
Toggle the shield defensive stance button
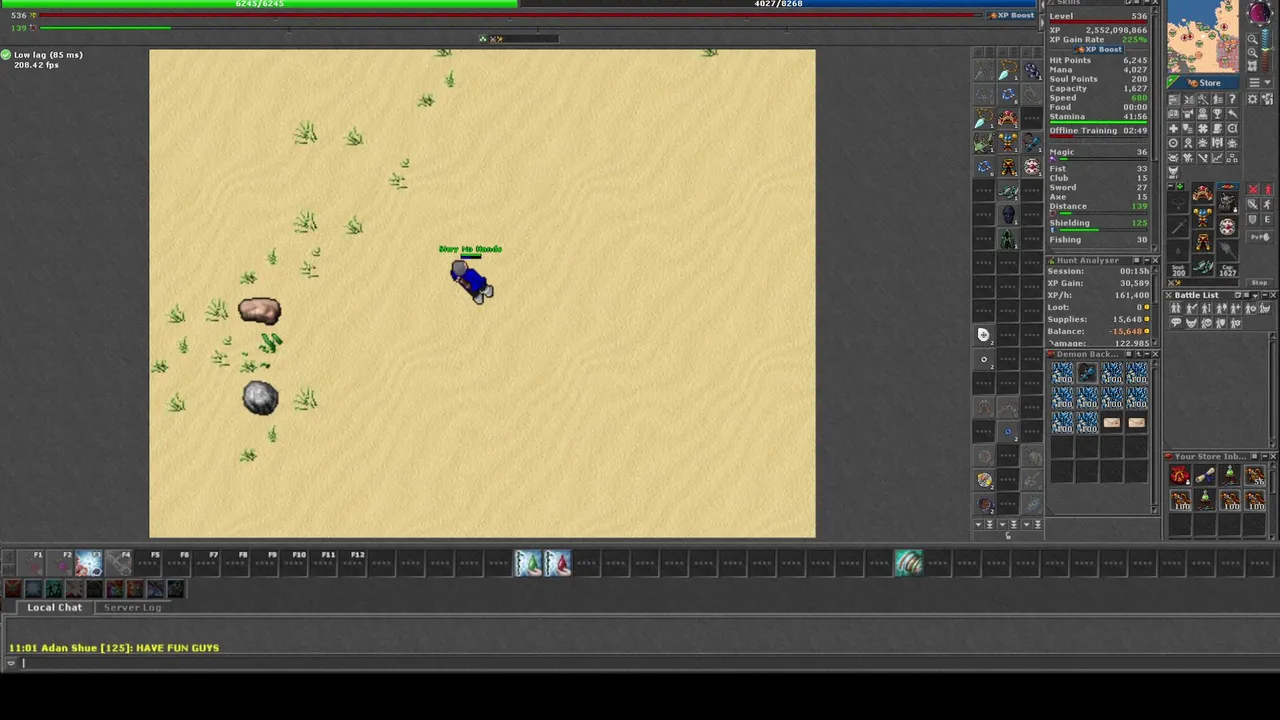(1253, 220)
